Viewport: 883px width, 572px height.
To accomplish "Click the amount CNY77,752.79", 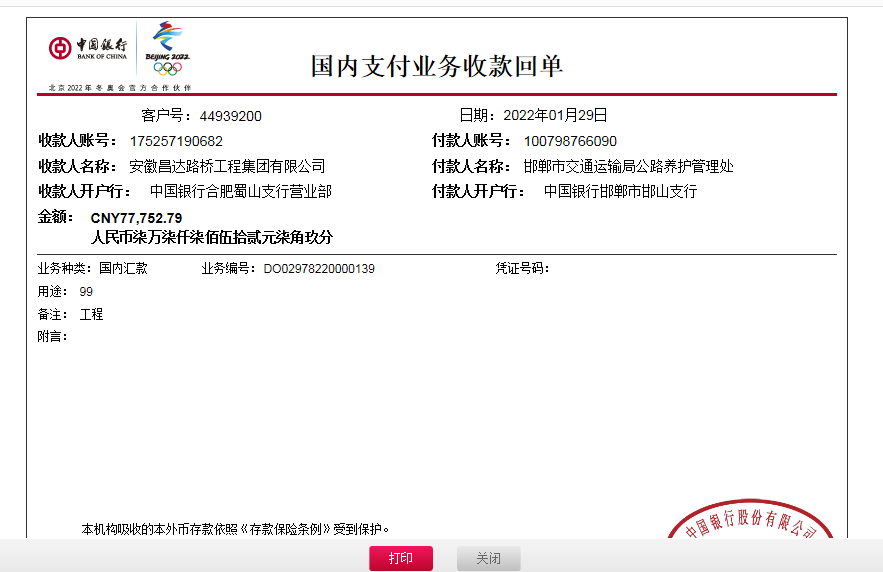I will pos(136,217).
